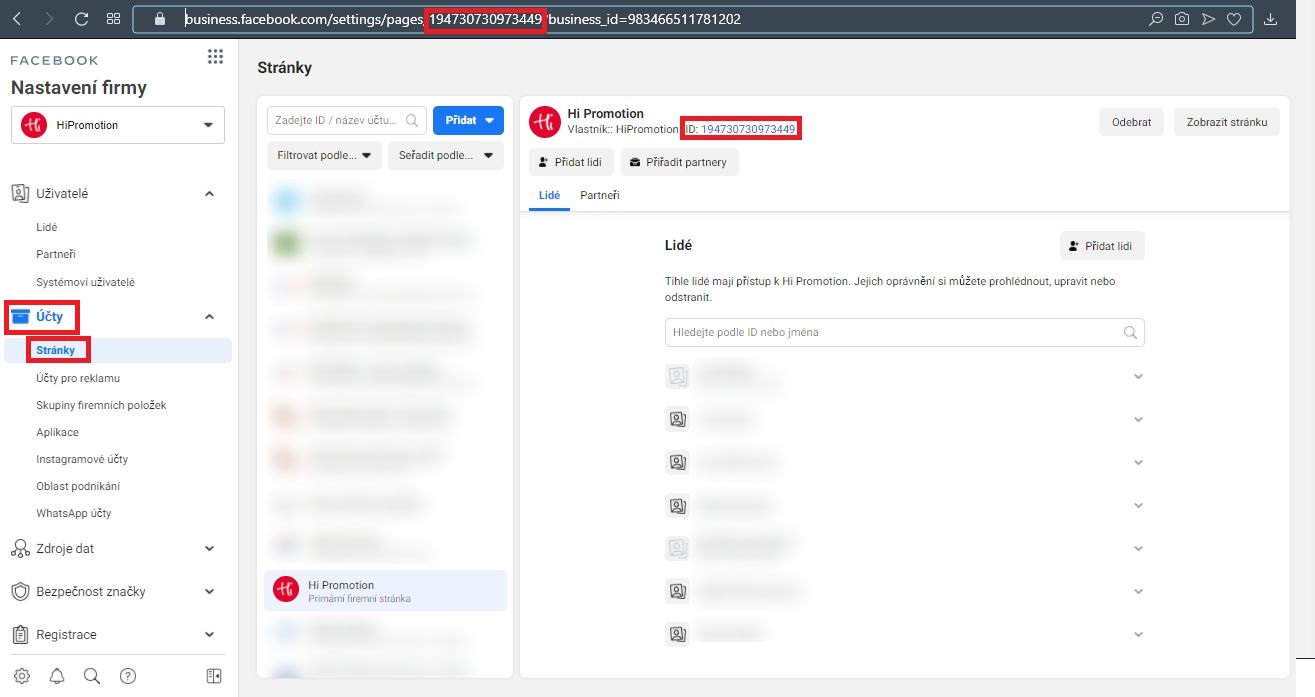Open Lidé under Uživatelé in the sidebar

(47, 227)
